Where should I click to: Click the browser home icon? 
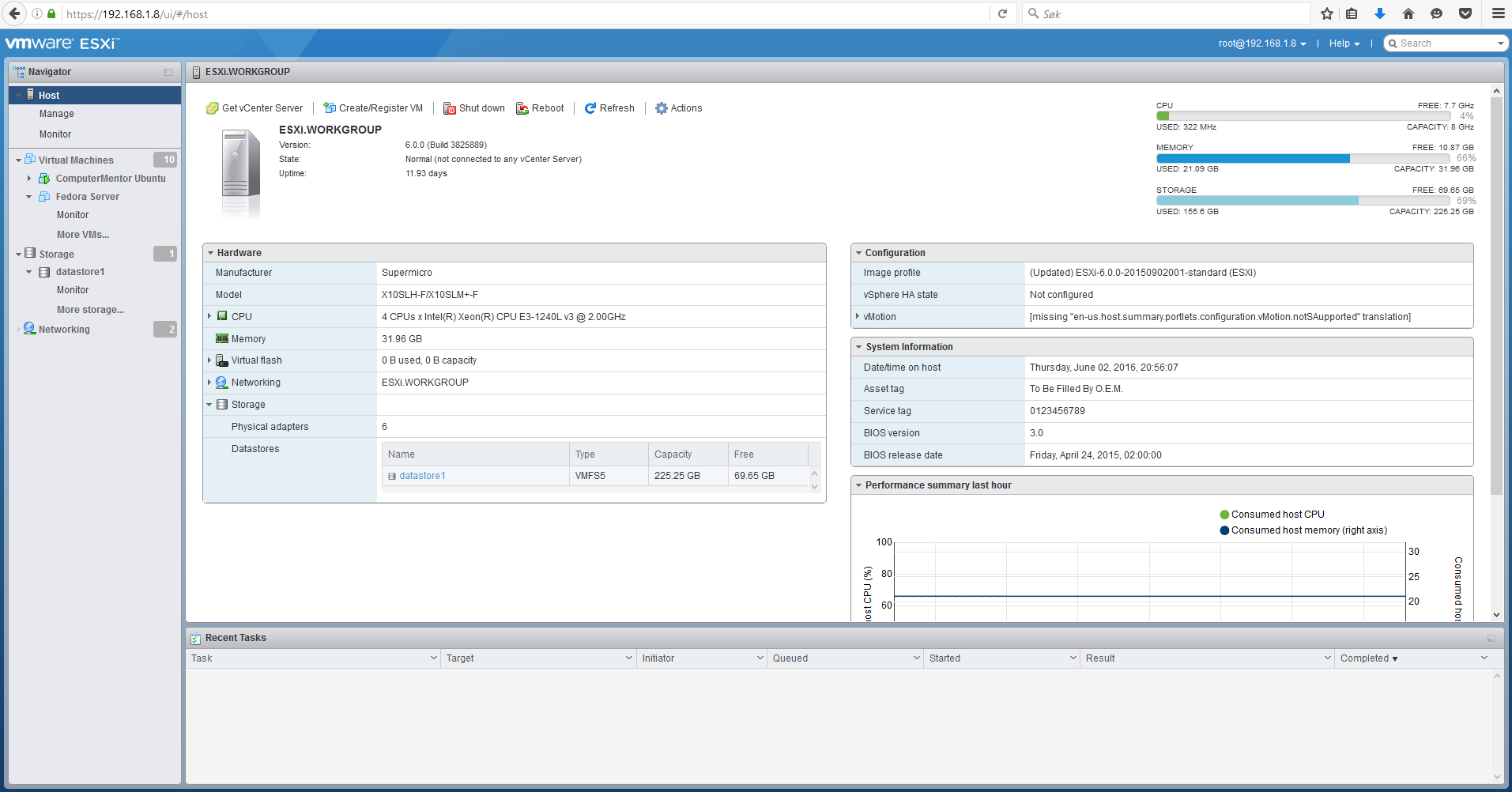(x=1408, y=13)
